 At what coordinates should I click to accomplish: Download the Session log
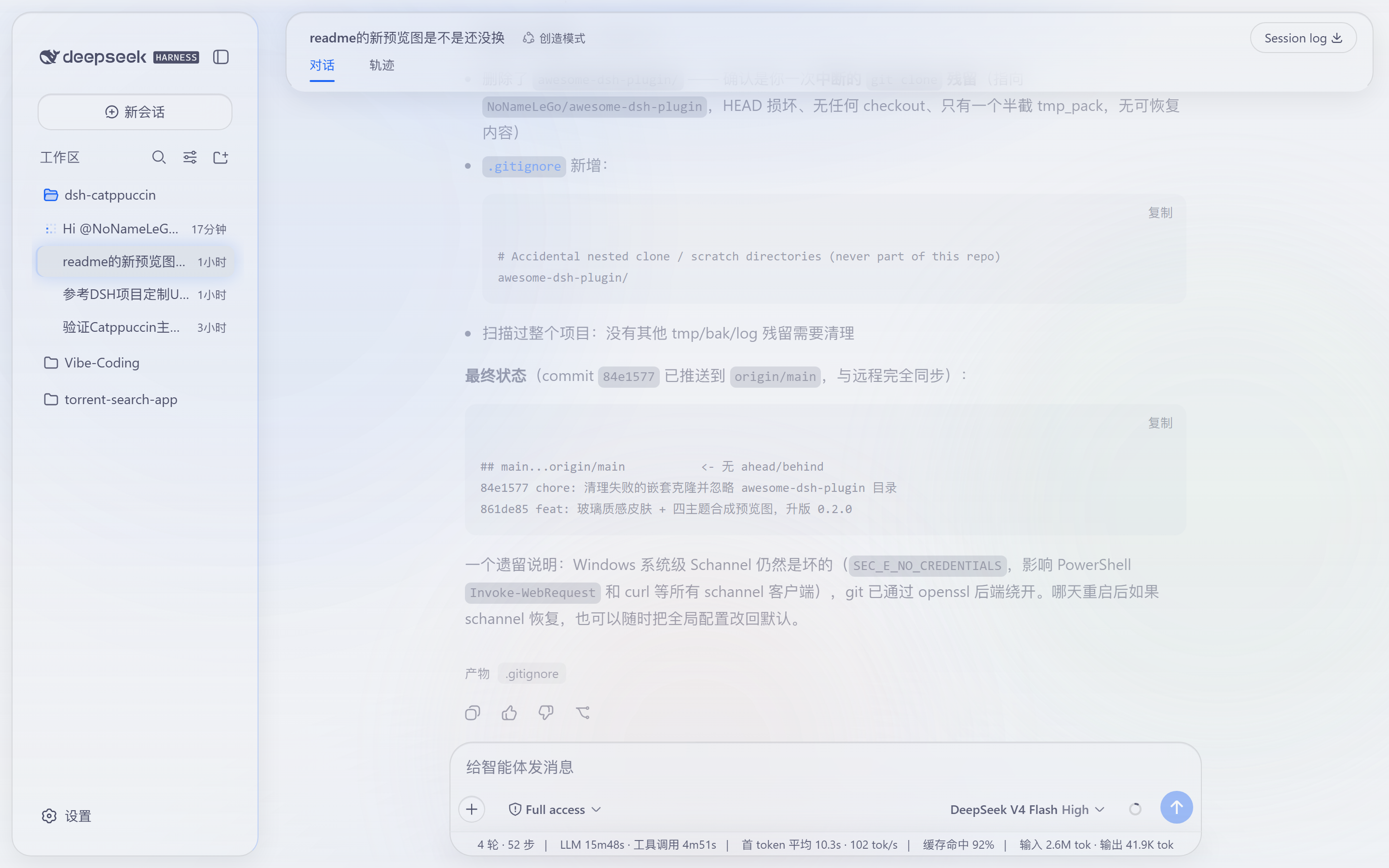(1303, 39)
